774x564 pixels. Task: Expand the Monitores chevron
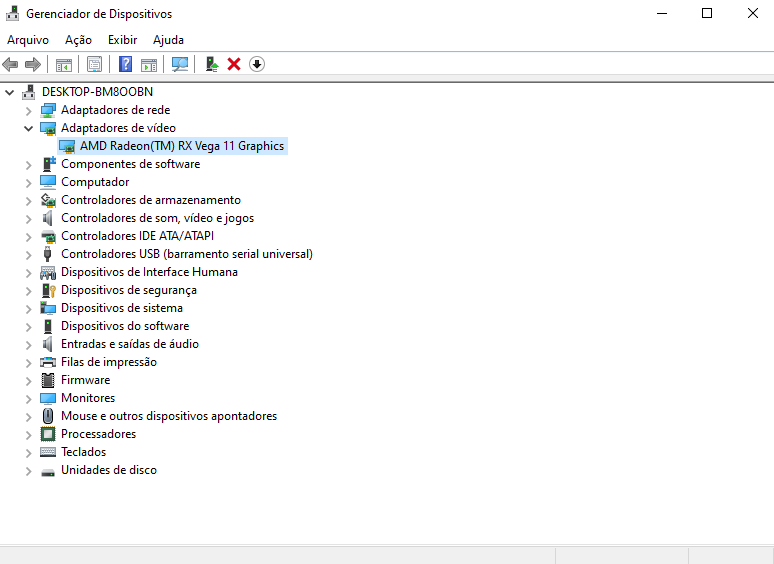[x=29, y=399]
